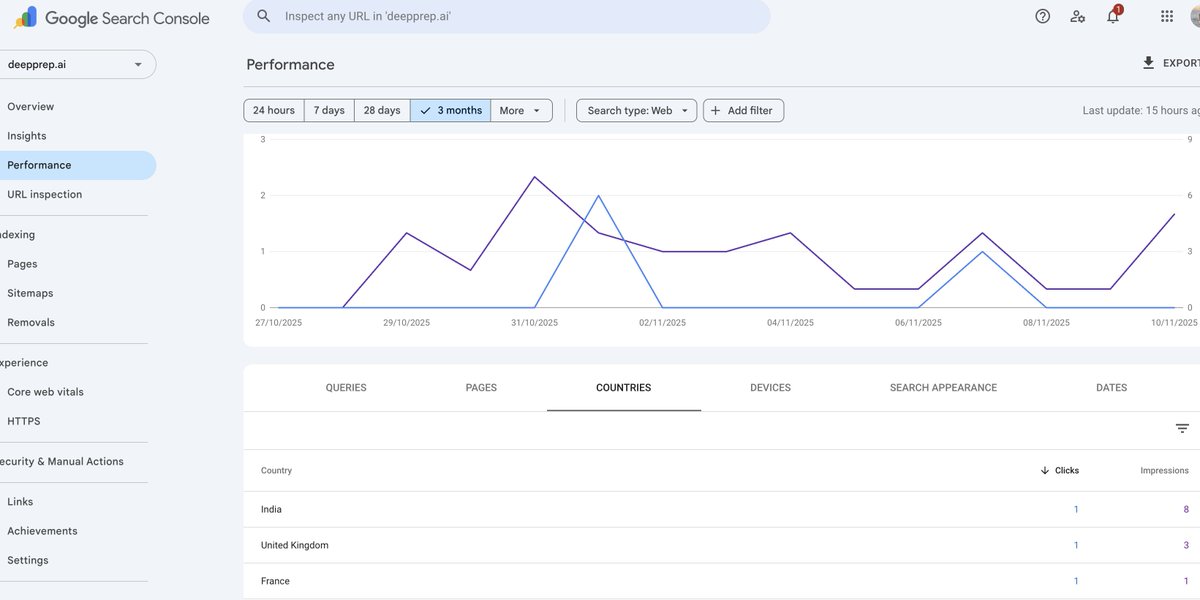Click United Kingdom impressions value 3
Image resolution: width=1200 pixels, height=600 pixels.
click(x=1186, y=546)
